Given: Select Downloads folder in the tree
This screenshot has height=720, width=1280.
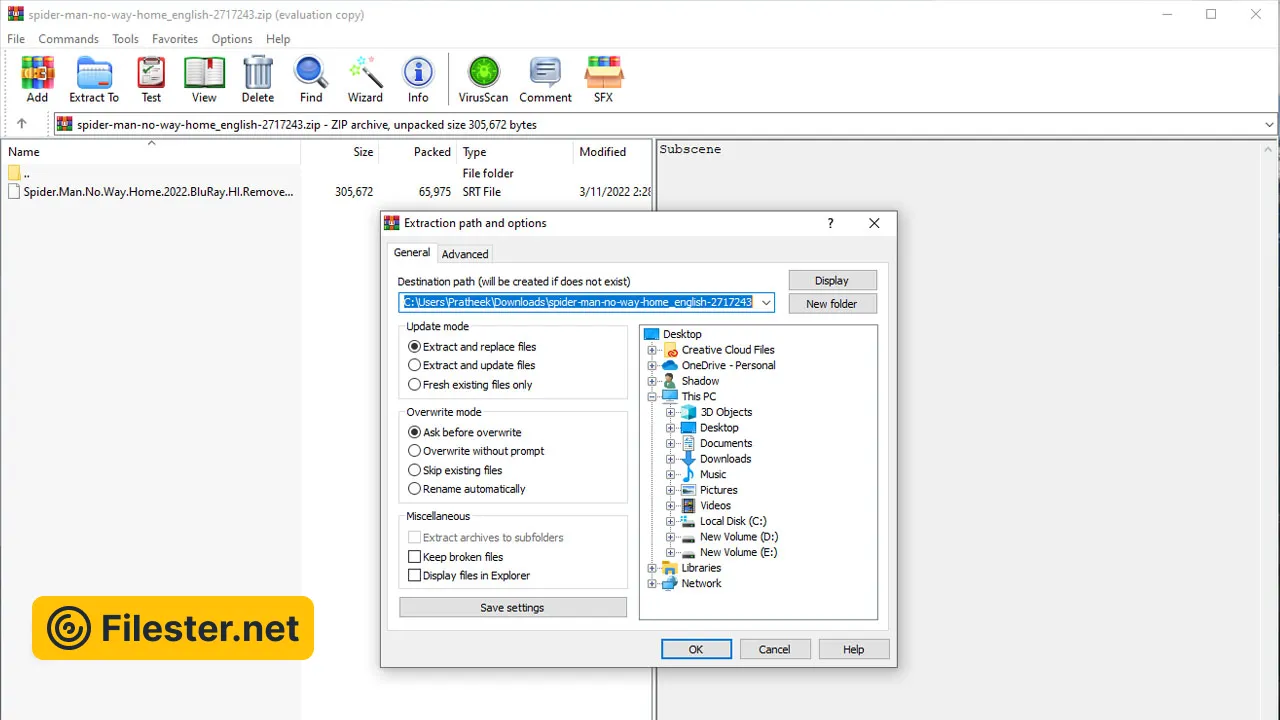Looking at the screenshot, I should tap(725, 459).
